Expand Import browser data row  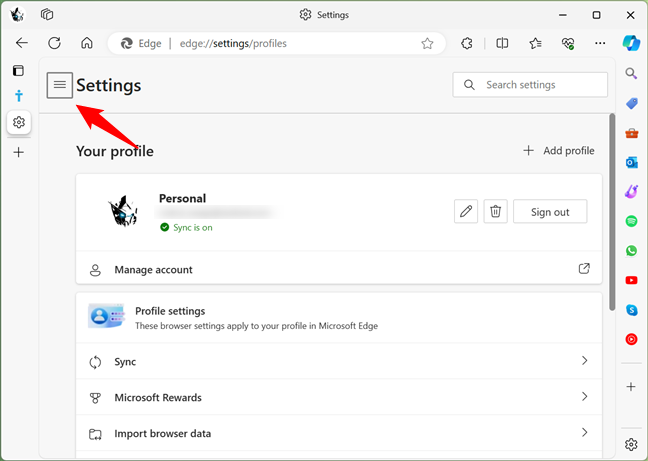coord(339,433)
